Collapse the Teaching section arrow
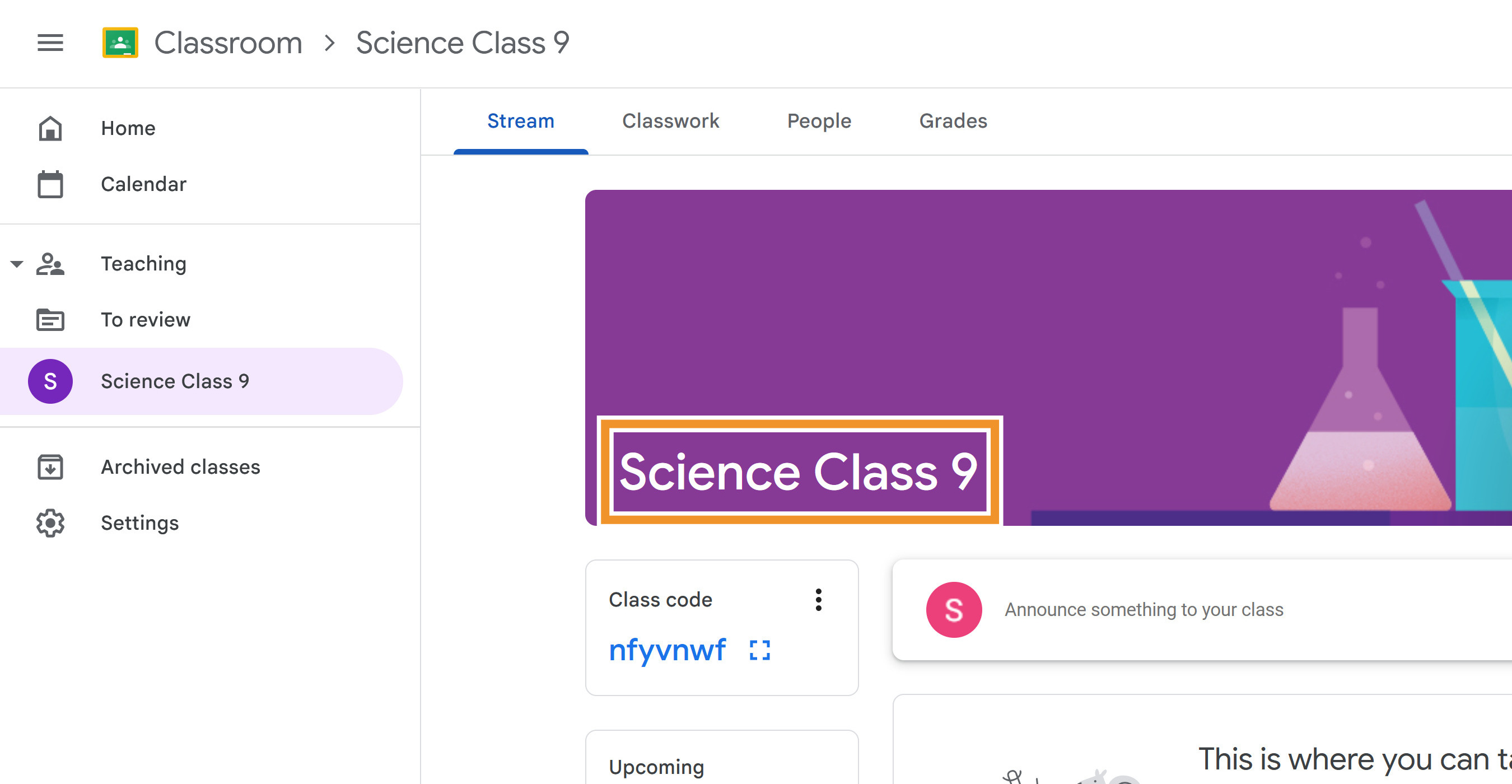This screenshot has width=1512, height=784. click(x=17, y=264)
